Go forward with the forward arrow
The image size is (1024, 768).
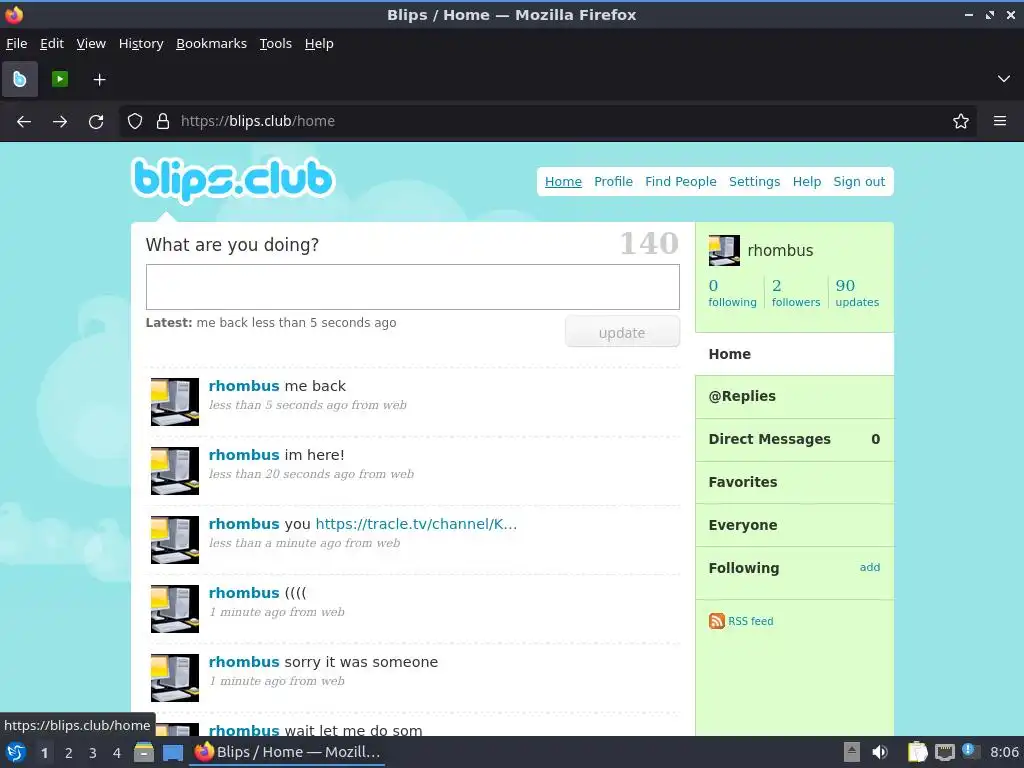(x=60, y=121)
